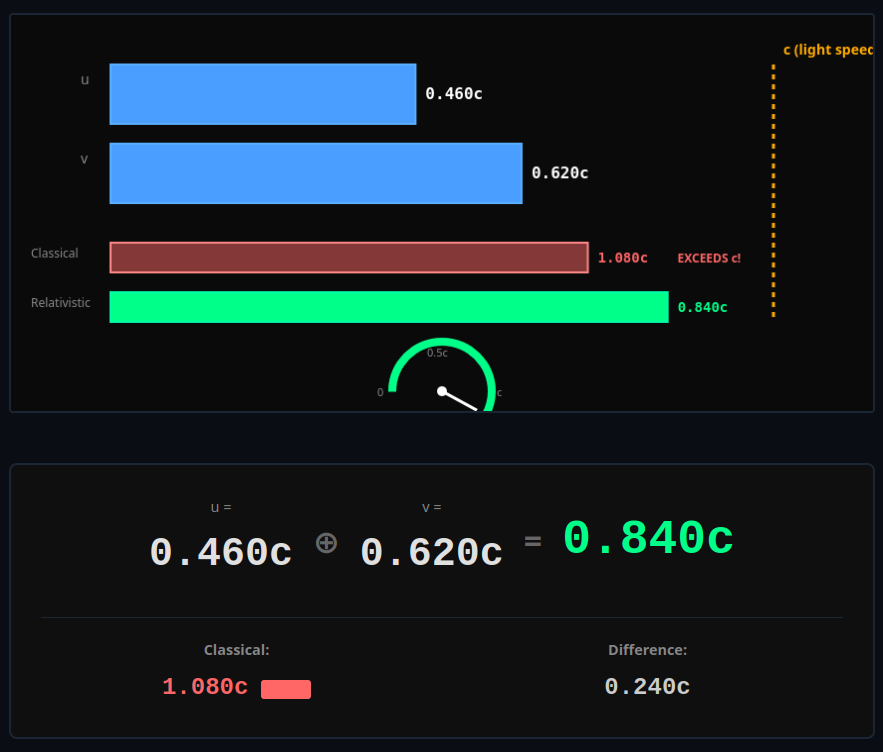883x752 pixels.
Task: Click the red EXCEEDS c! warning
Action: [709, 258]
